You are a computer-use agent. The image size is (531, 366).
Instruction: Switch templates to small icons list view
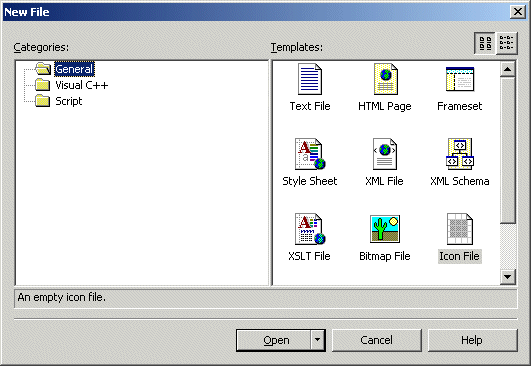click(507, 43)
